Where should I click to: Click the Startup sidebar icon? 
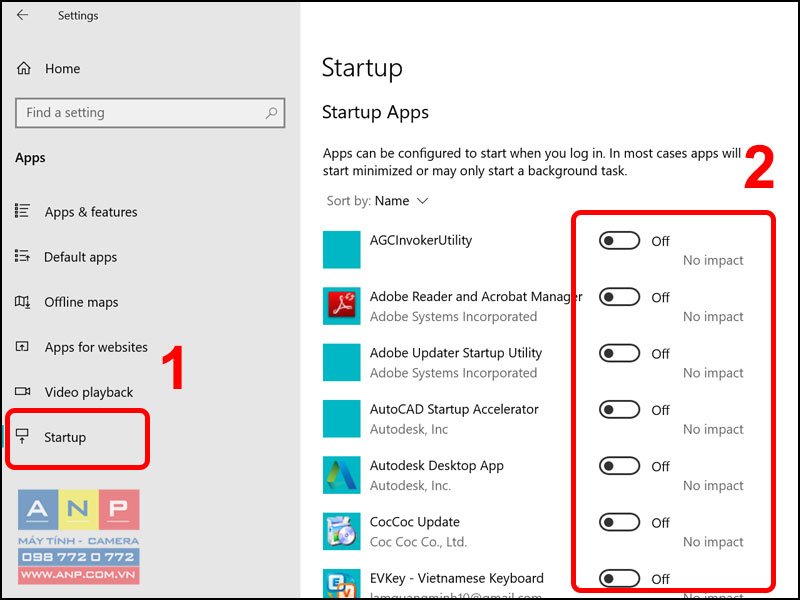pos(22,436)
